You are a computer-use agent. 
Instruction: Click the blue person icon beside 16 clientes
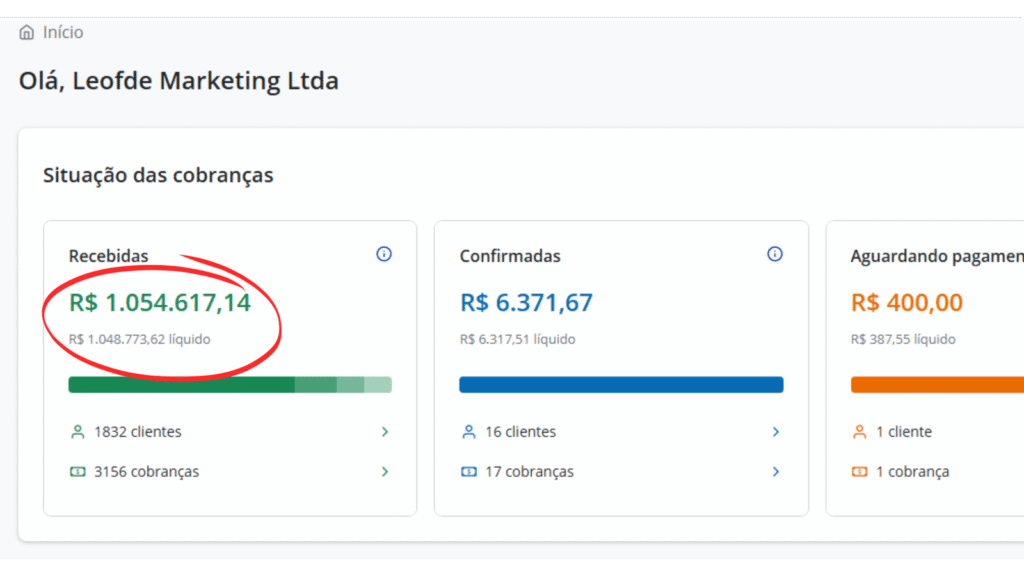(468, 432)
